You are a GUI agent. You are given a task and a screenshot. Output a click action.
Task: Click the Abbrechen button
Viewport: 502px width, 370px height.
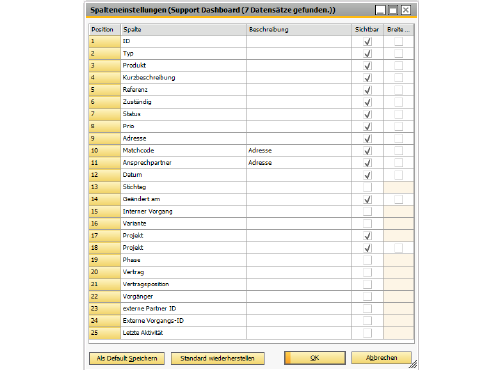click(381, 358)
